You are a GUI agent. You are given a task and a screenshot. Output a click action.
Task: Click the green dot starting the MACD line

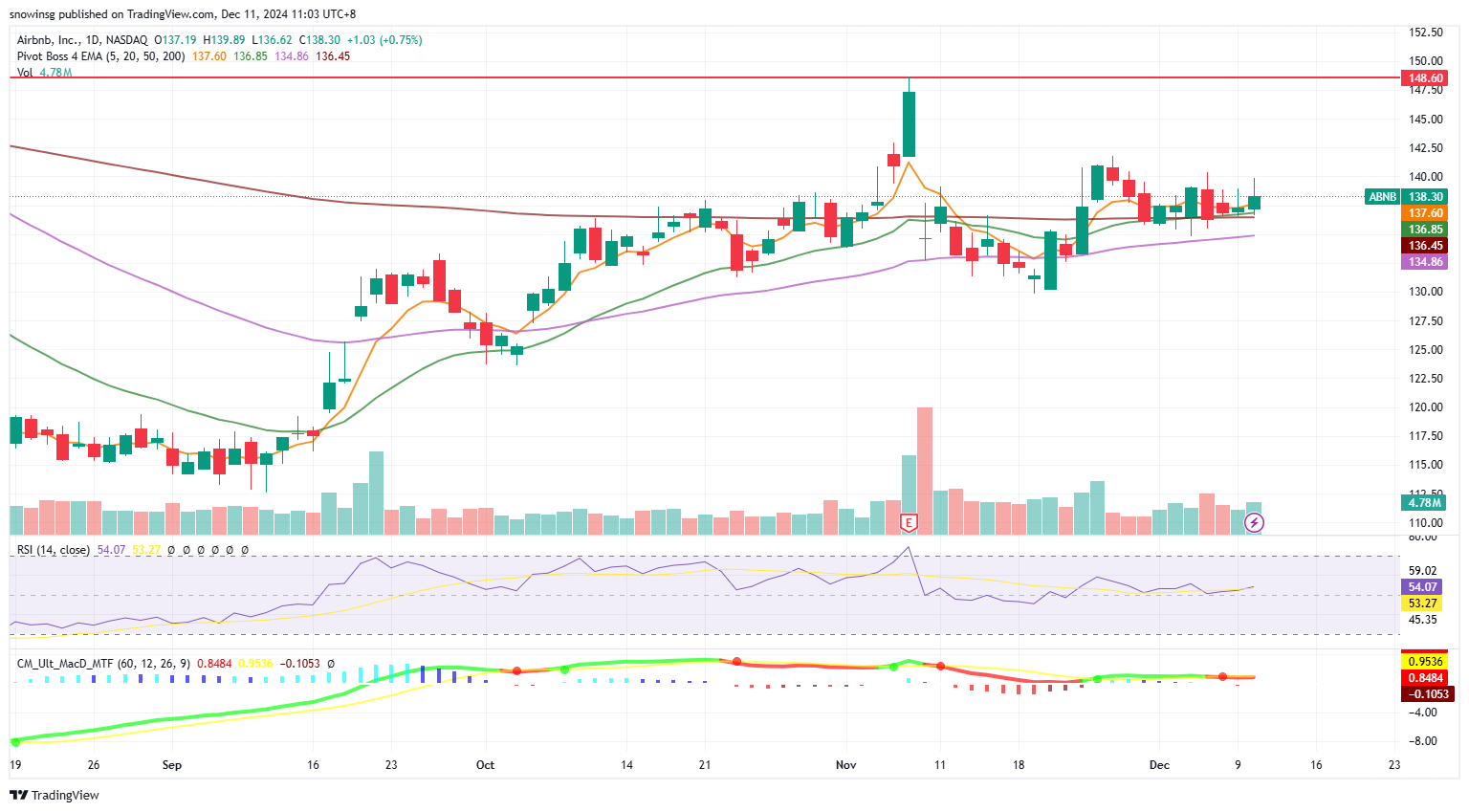tap(15, 741)
